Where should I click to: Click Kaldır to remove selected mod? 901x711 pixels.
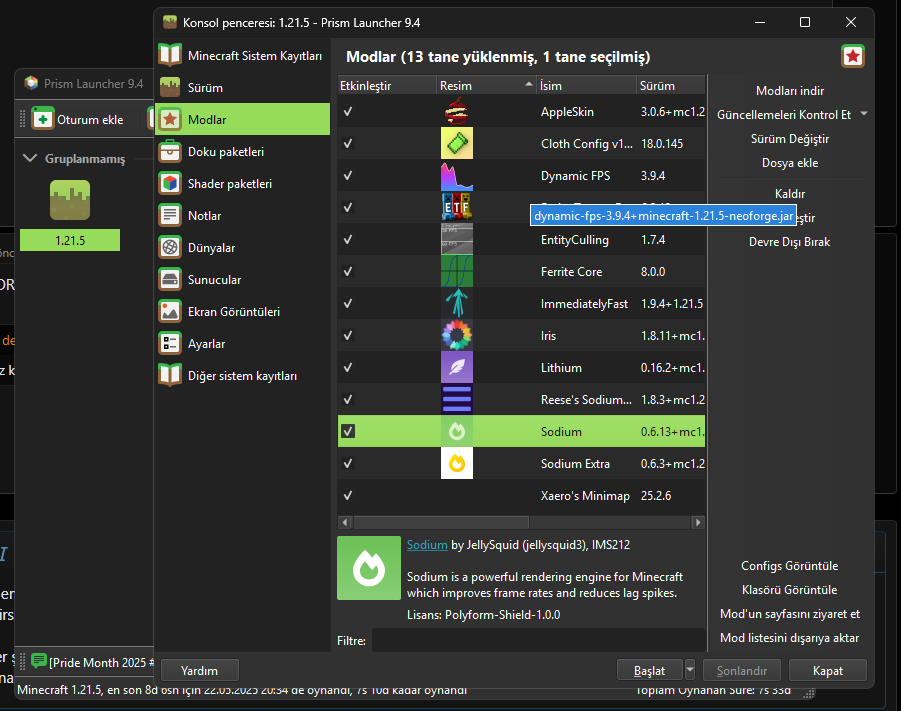click(x=790, y=193)
